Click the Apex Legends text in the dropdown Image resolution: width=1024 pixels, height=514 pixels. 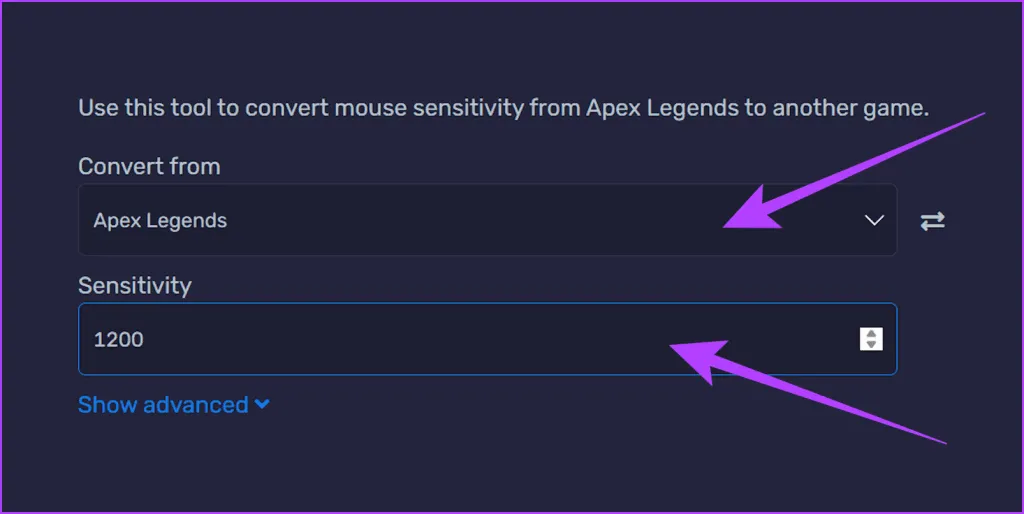click(160, 221)
